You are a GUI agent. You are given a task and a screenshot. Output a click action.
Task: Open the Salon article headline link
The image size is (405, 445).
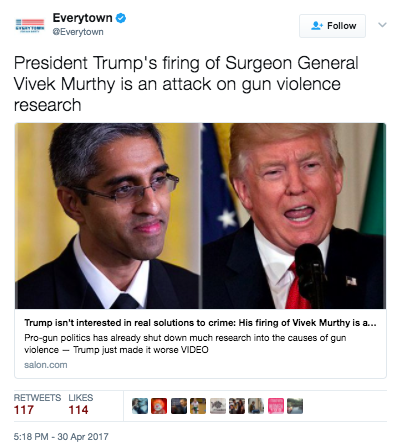point(200,323)
